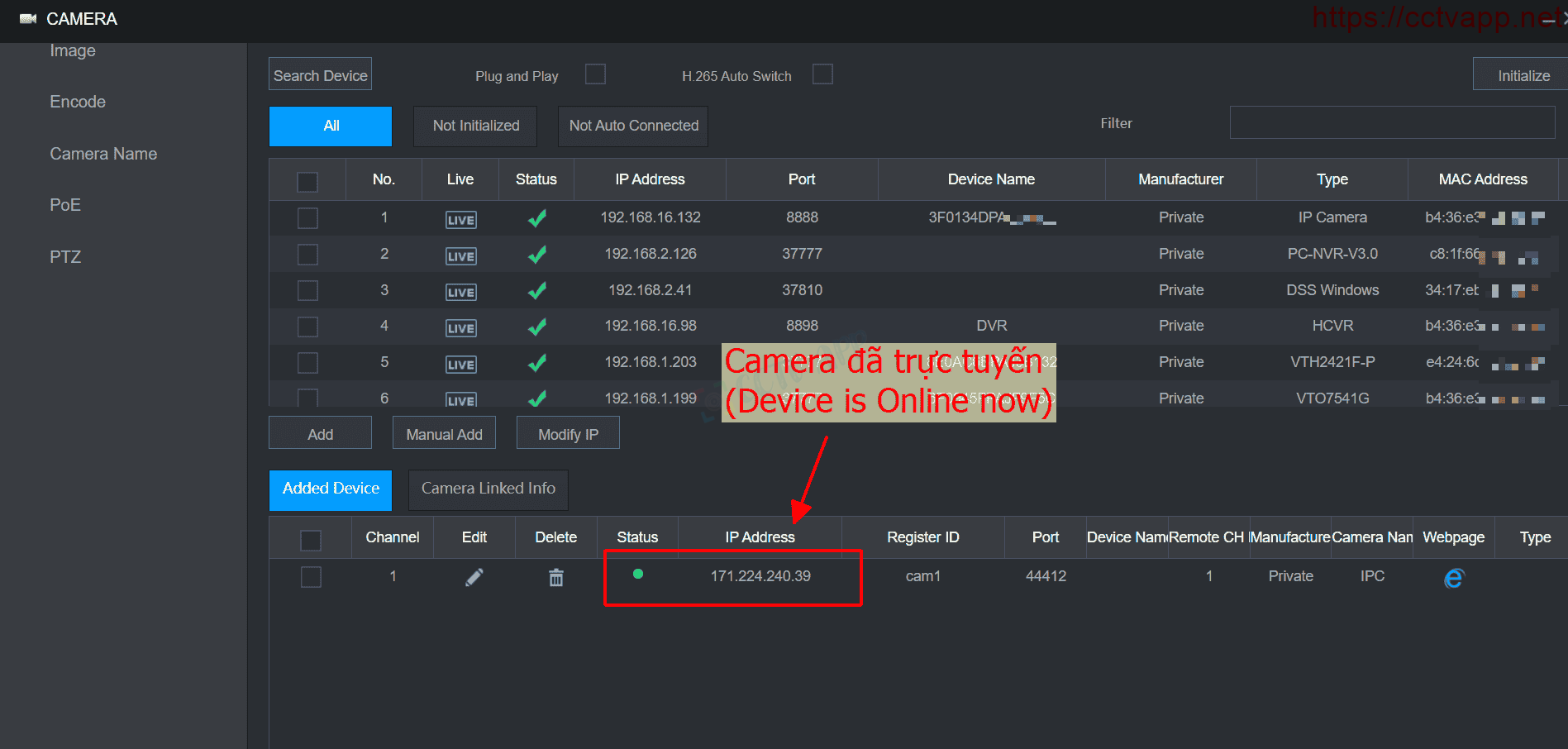Check the select-all box in device list header
Viewport: 1568px width, 749px height.
(x=307, y=182)
